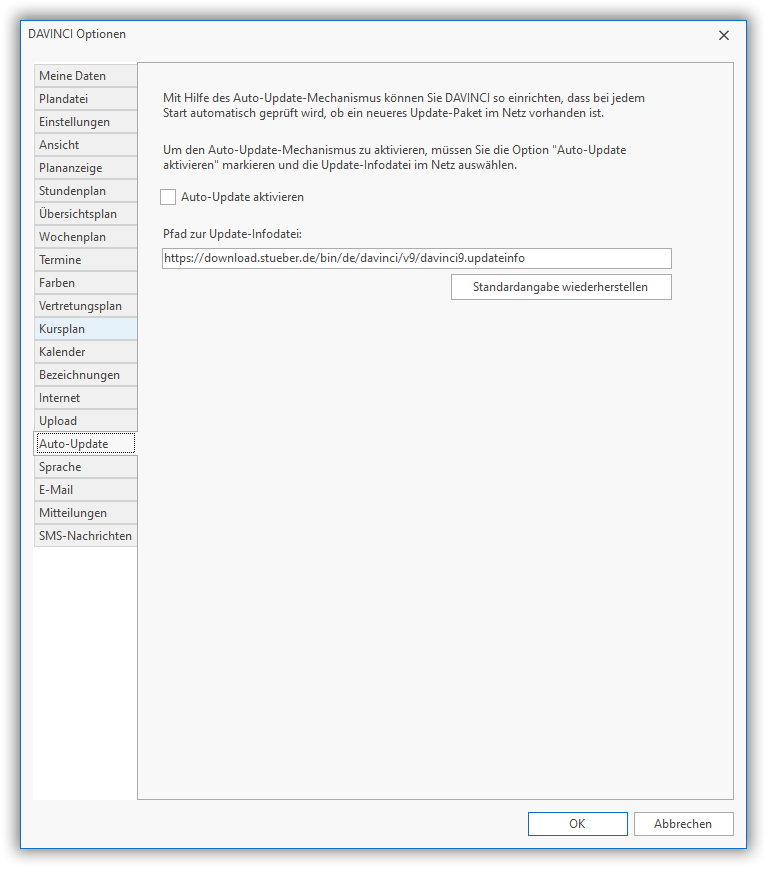
Task: Switch to the Plandatei tab
Action: coord(84,99)
